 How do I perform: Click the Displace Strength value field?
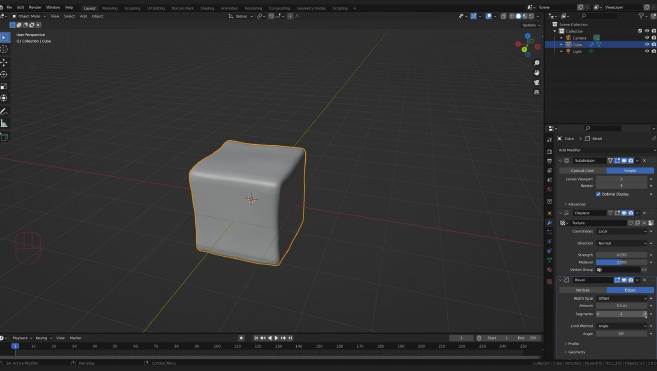(621, 255)
